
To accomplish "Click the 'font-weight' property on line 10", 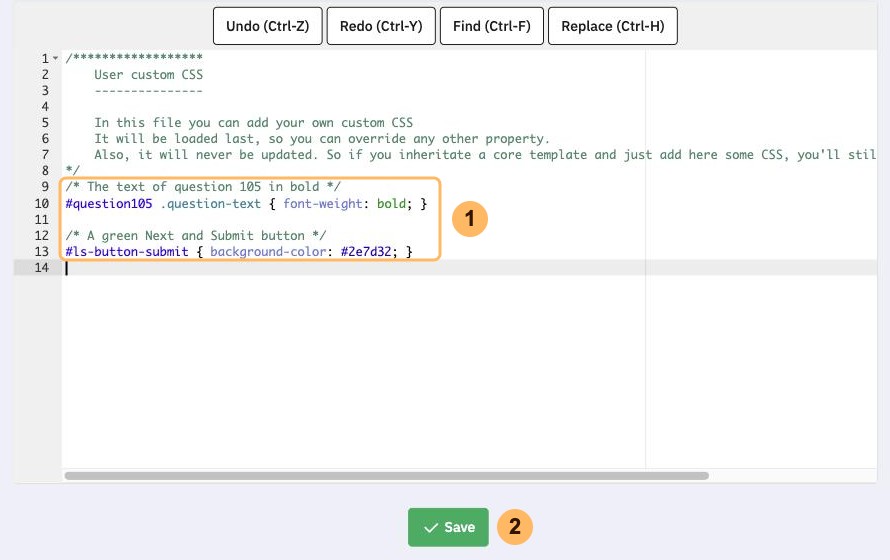I will tap(322, 204).
